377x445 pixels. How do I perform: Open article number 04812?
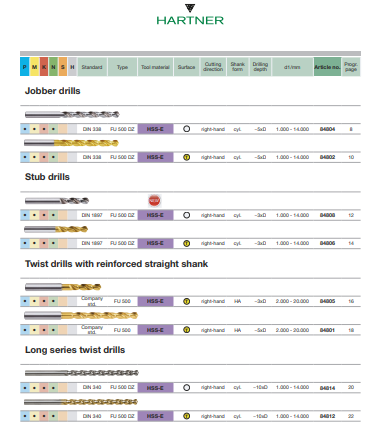[x=327, y=416]
